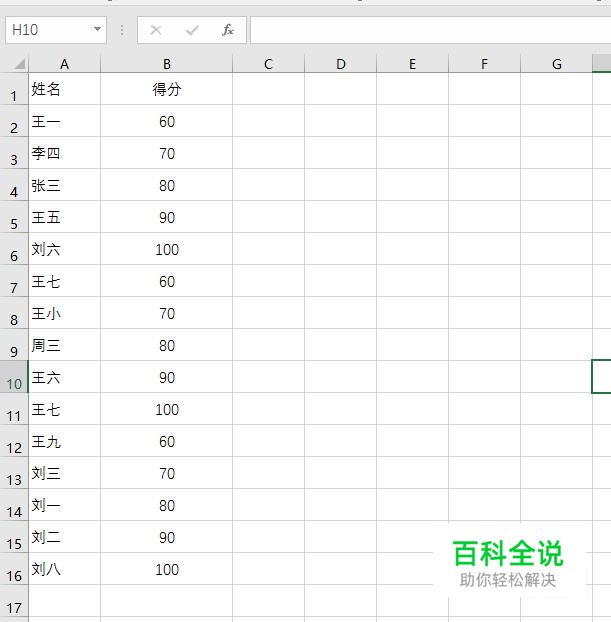Click score 80 in 刘一 row
The image size is (611, 622).
point(167,505)
